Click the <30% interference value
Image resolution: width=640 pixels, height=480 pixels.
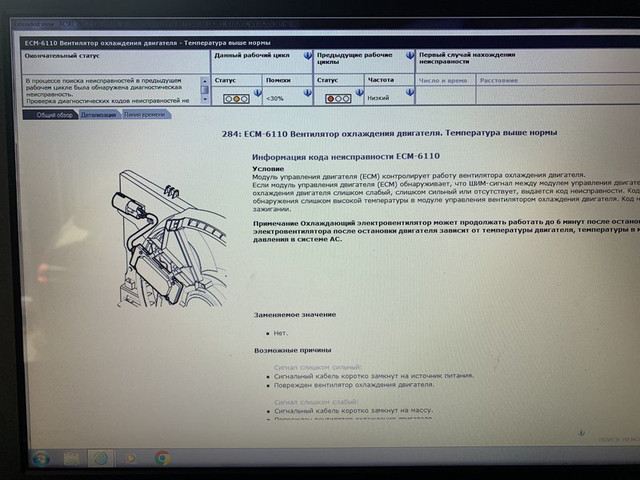[275, 98]
